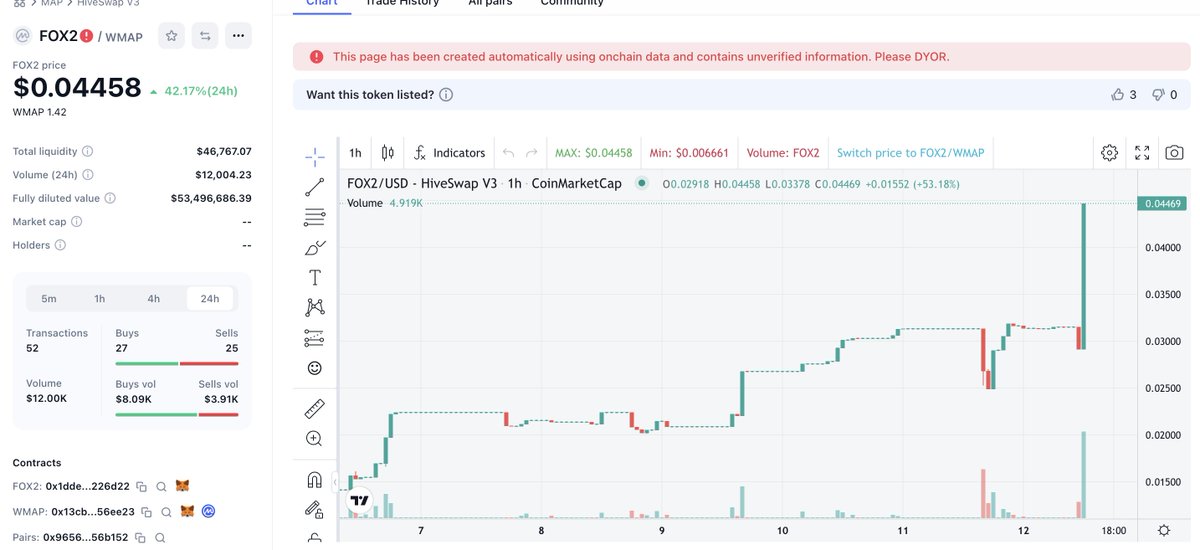1200x550 pixels.
Task: Open the forecast and position tools
Action: click(x=314, y=338)
